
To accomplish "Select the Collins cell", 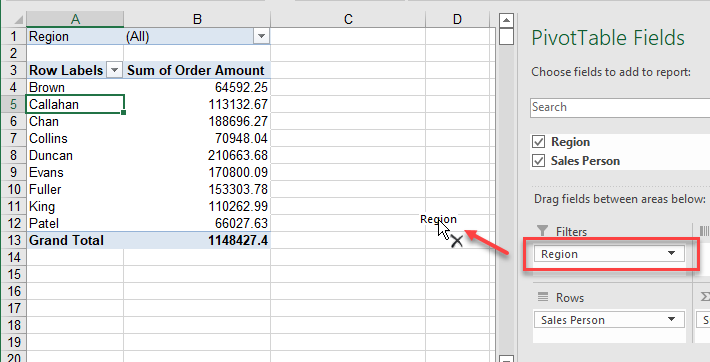I will click(x=75, y=138).
